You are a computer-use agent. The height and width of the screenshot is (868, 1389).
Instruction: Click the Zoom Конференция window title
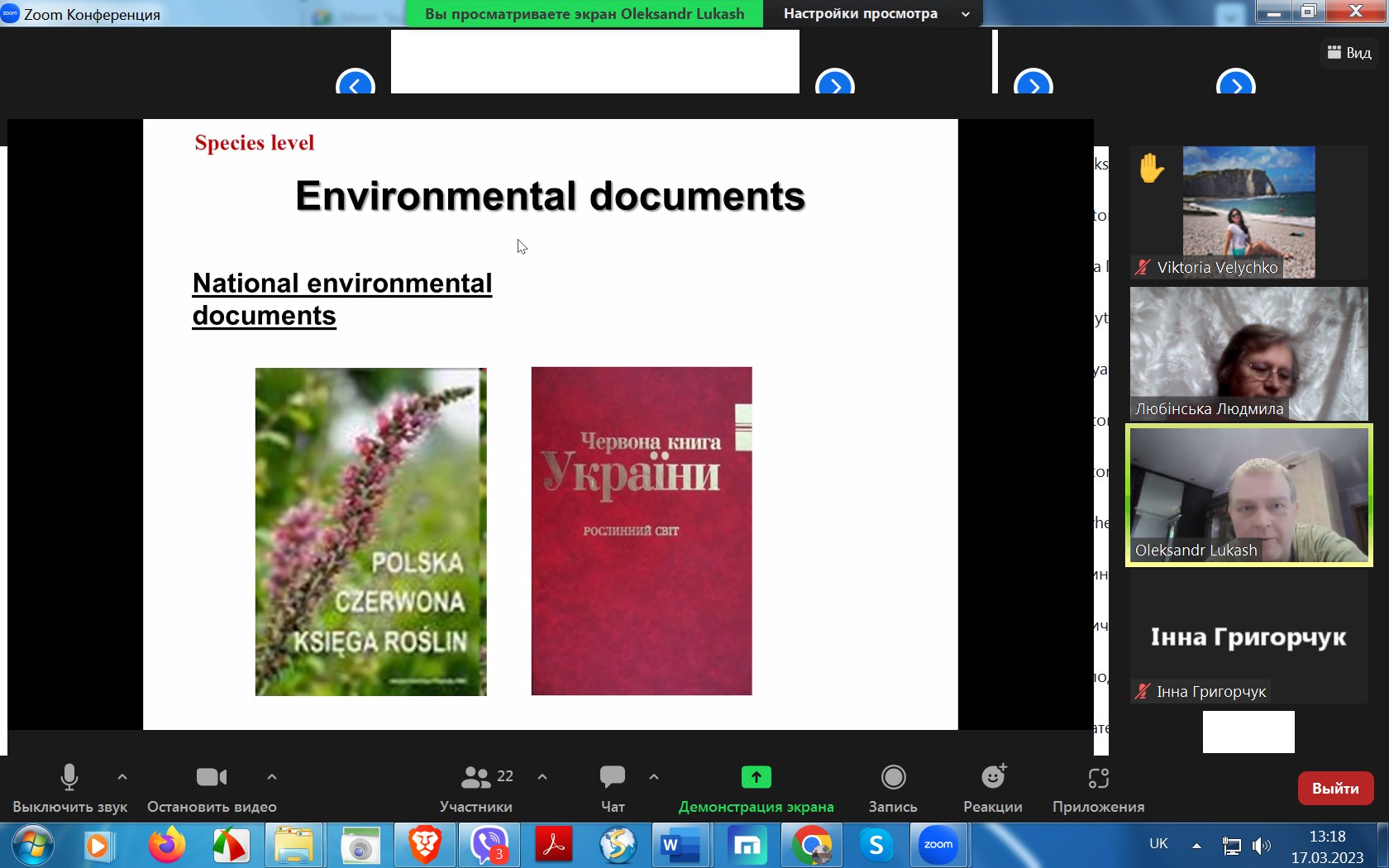point(92,14)
